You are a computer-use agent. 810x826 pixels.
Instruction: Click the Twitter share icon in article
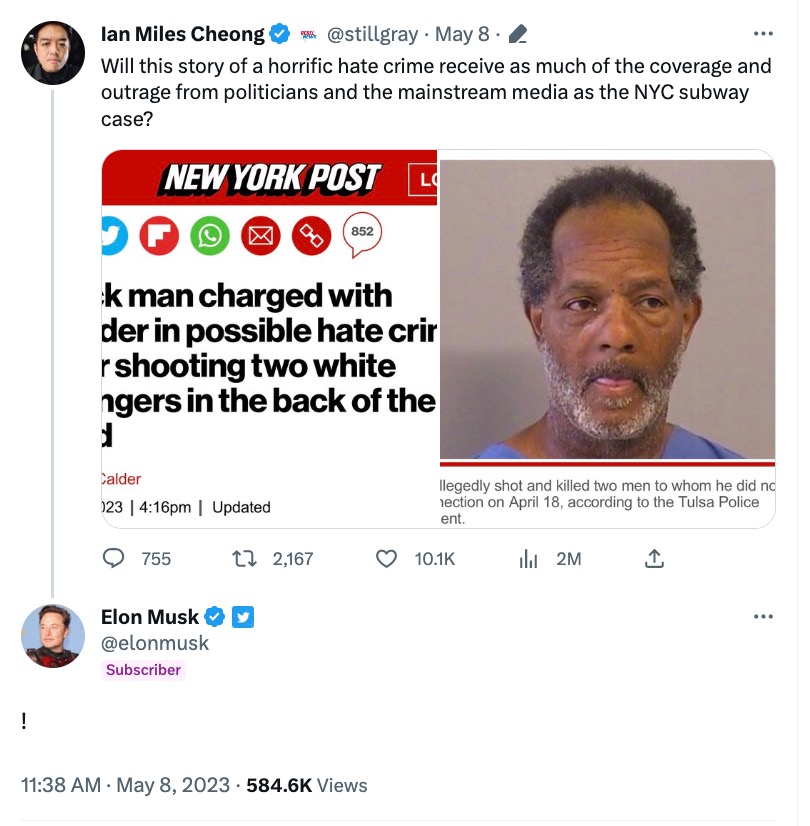pyautogui.click(x=115, y=236)
